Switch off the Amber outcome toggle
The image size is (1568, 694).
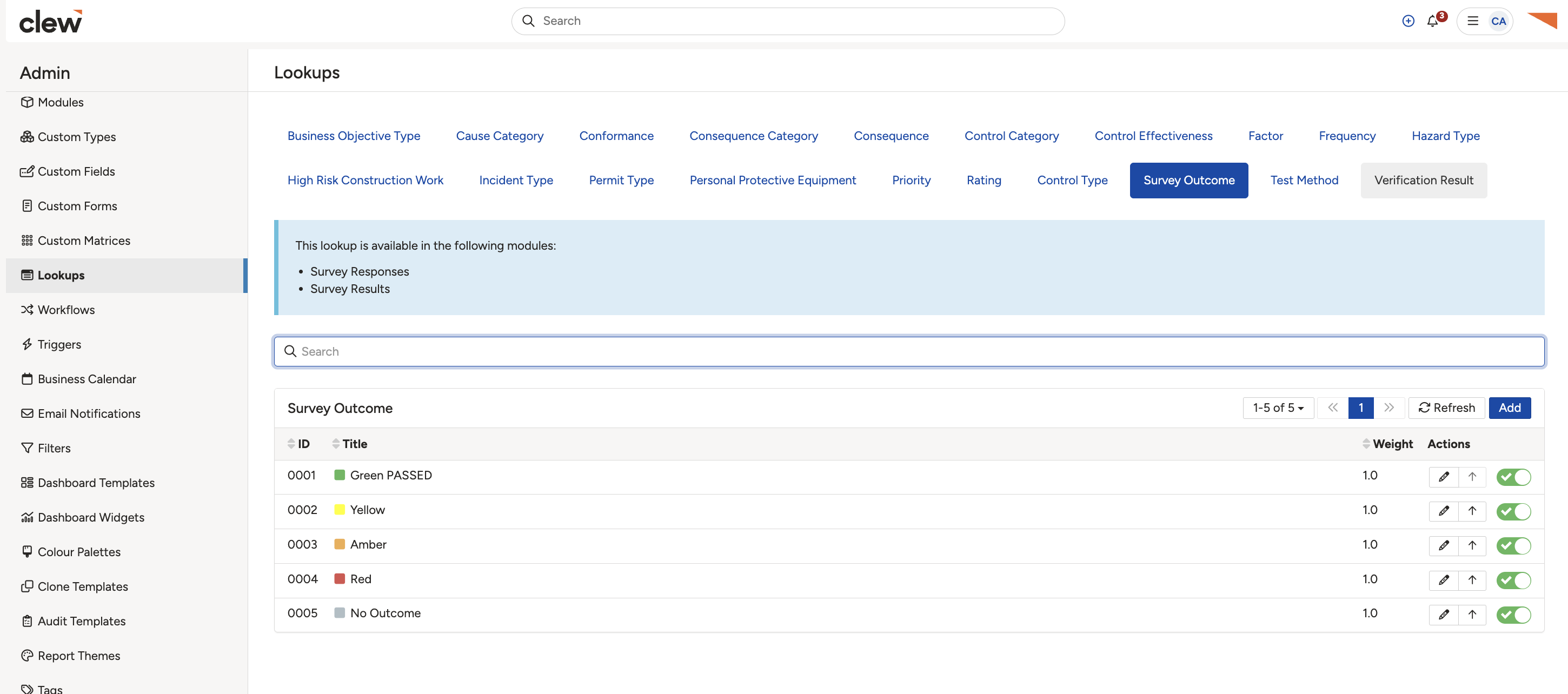pos(1513,546)
